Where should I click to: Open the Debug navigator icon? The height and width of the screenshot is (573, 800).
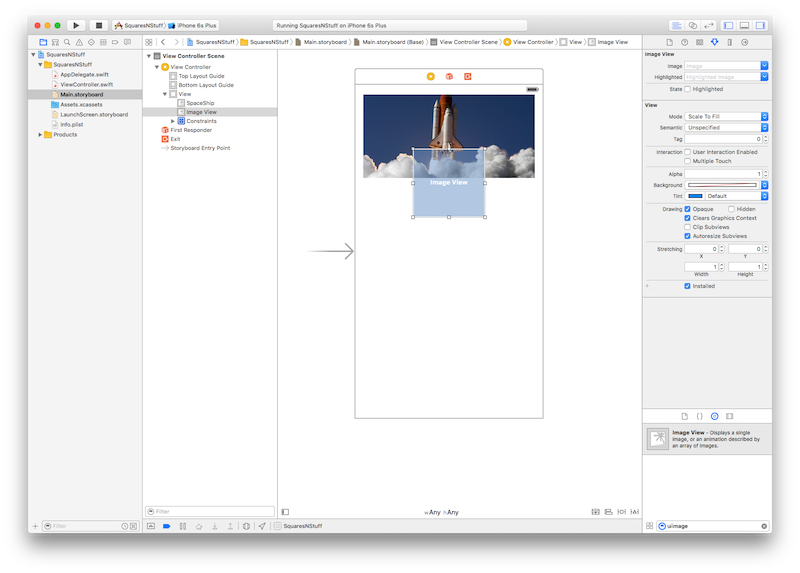tap(103, 42)
